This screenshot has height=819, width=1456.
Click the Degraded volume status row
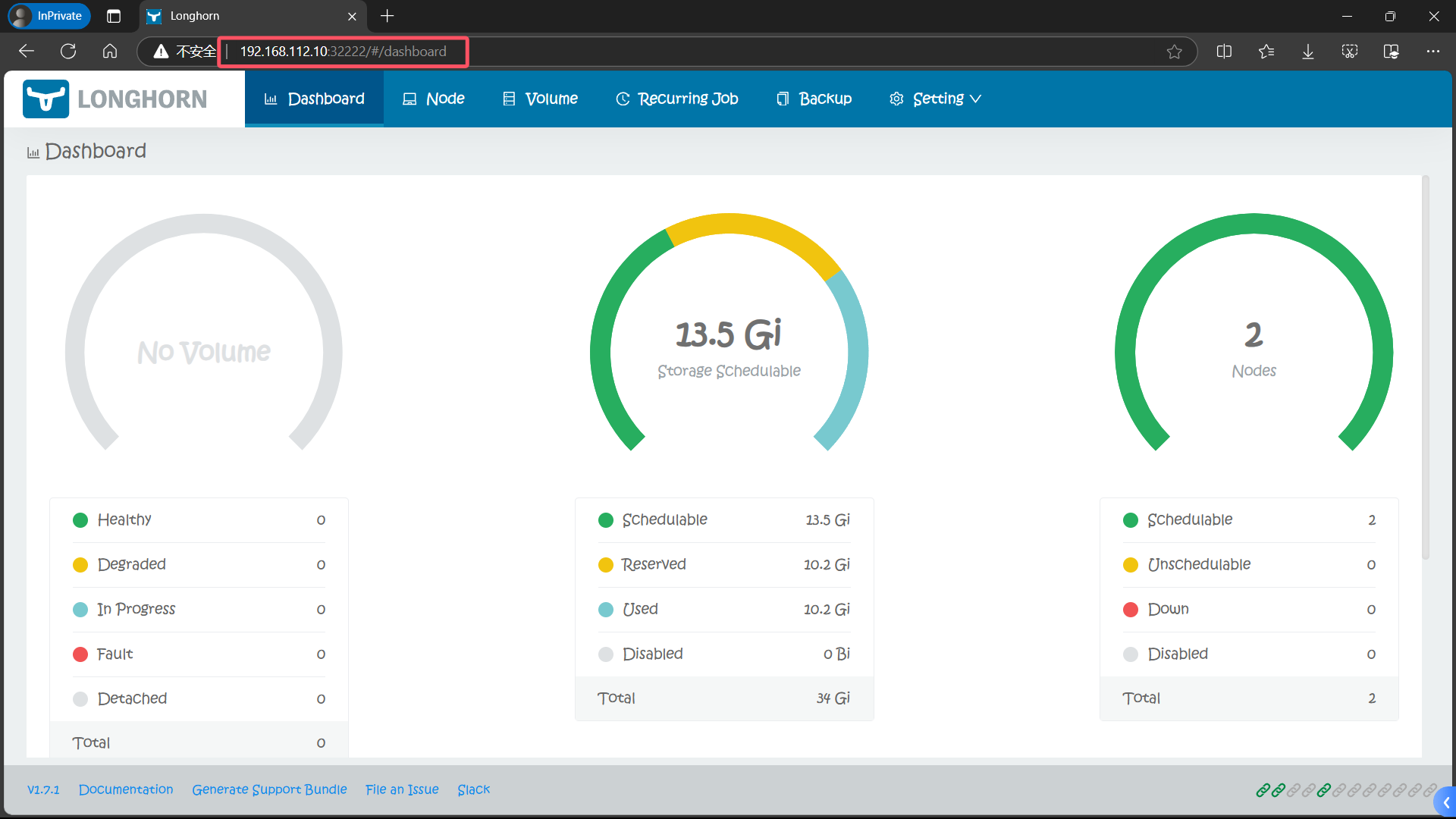(x=199, y=565)
